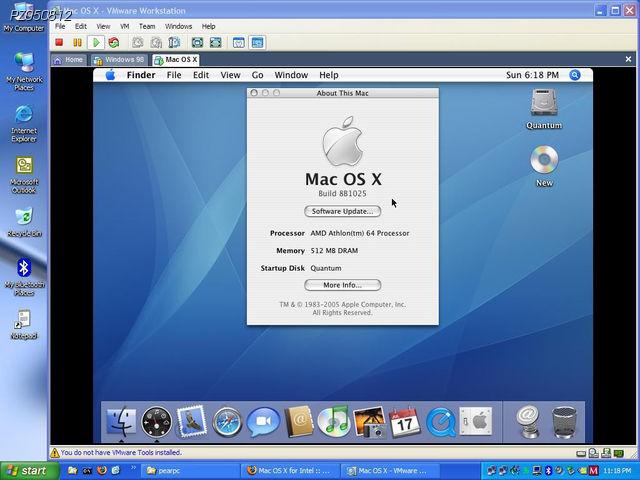Click the console view toolbar icon
This screenshot has height=480, width=640.
258,42
